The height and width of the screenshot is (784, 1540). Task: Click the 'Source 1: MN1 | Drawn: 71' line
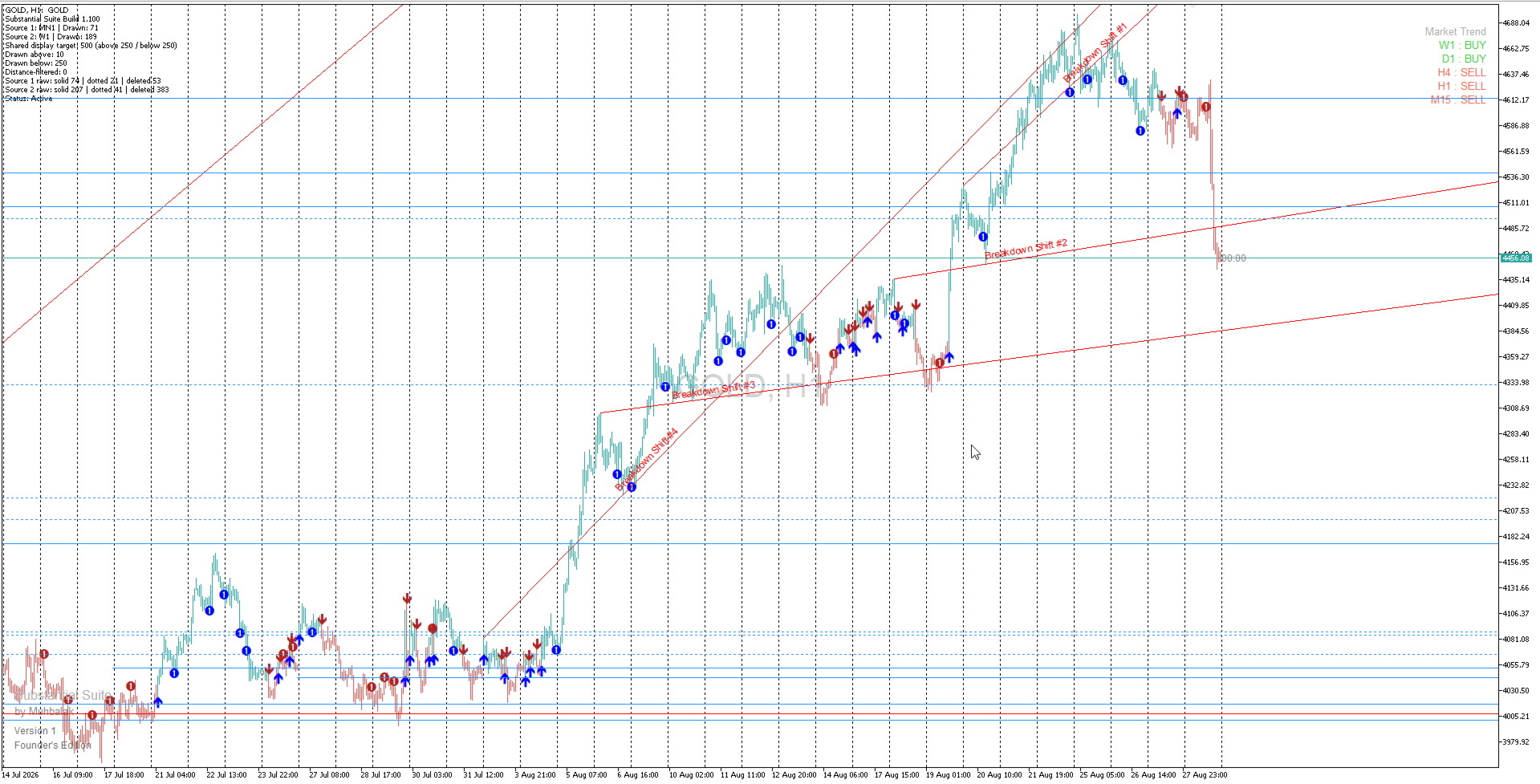coord(51,28)
